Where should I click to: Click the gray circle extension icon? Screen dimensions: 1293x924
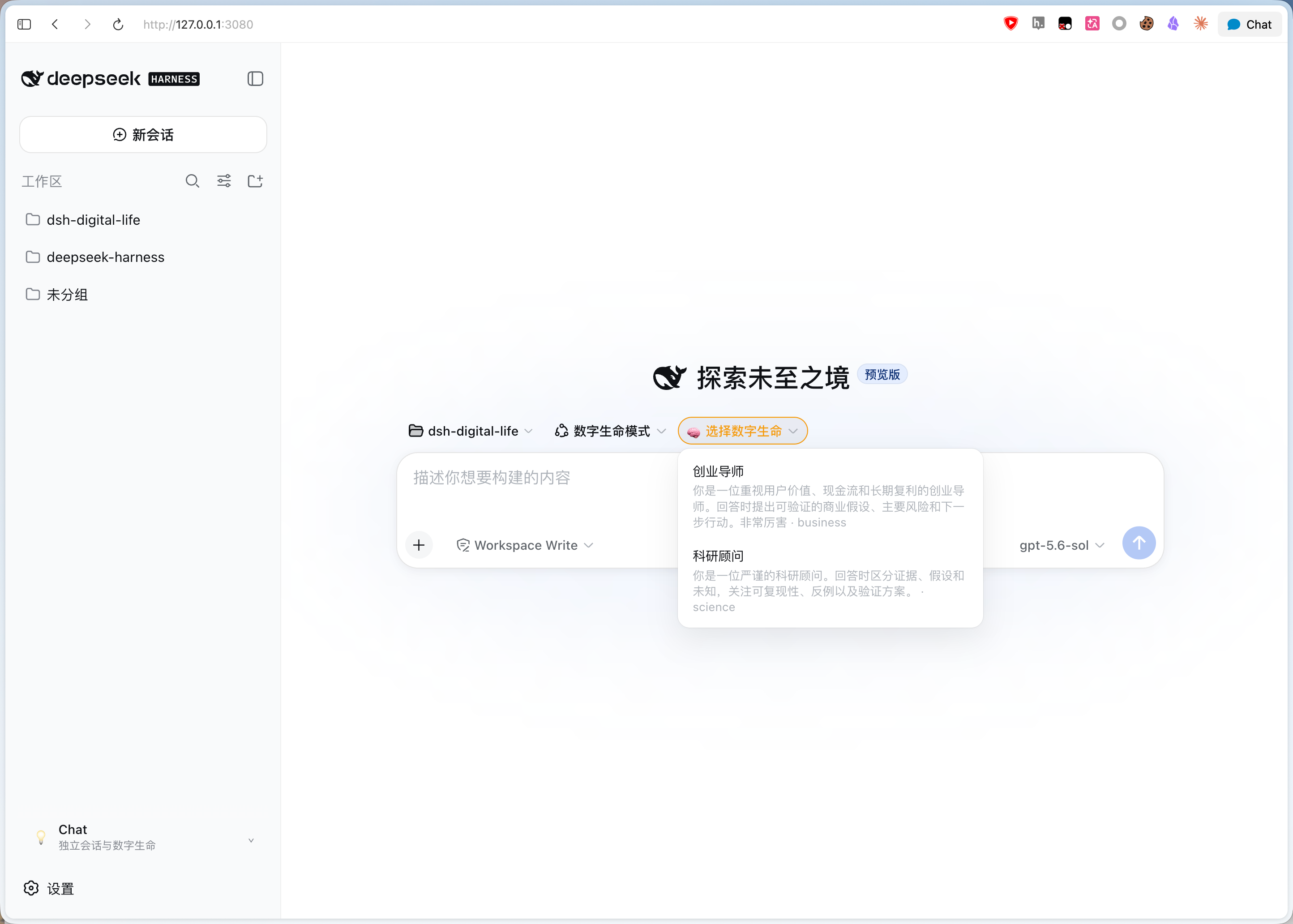click(x=1119, y=23)
